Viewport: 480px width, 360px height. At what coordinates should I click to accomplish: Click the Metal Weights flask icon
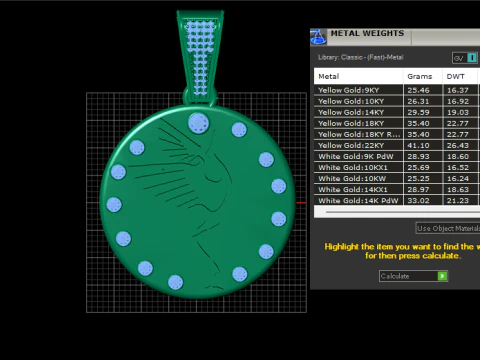318,37
